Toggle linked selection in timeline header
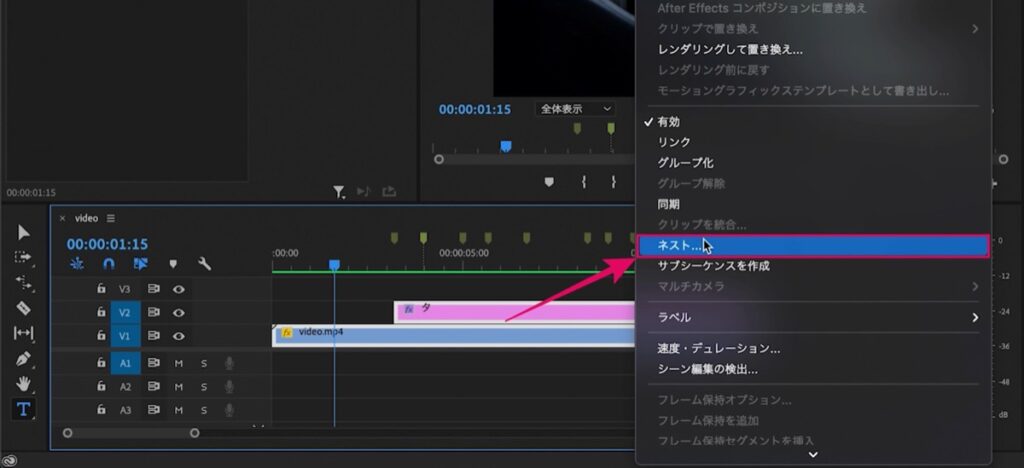 [x=140, y=264]
